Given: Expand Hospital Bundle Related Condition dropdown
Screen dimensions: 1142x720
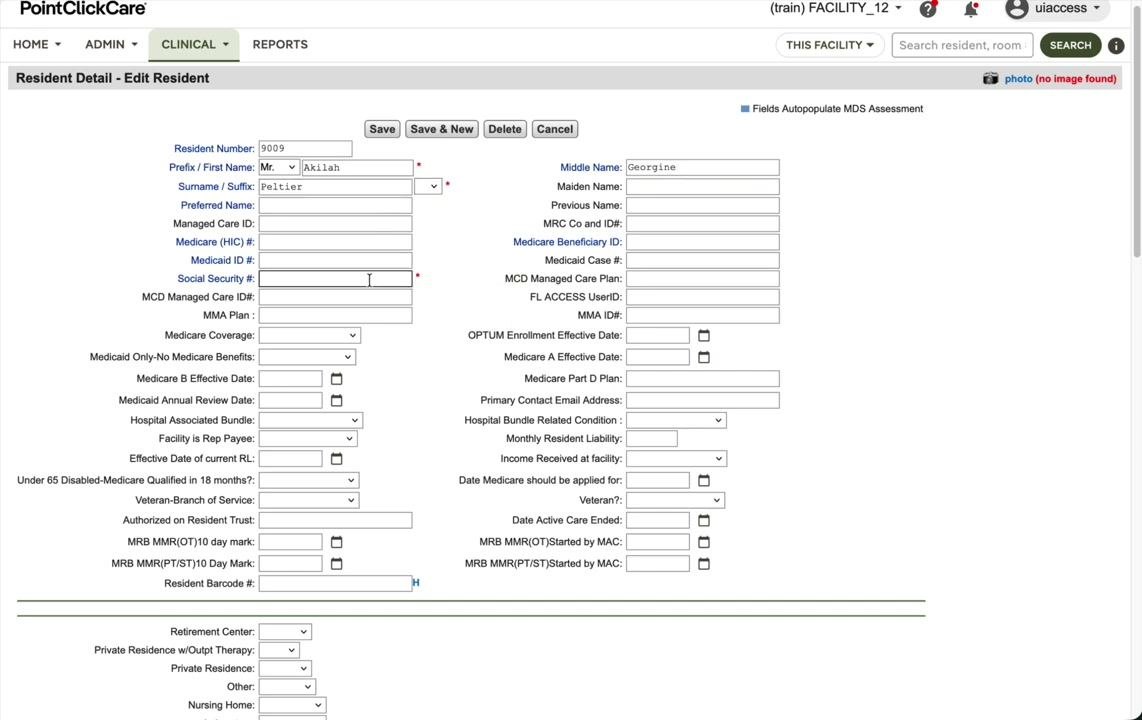Looking at the screenshot, I should (x=676, y=420).
